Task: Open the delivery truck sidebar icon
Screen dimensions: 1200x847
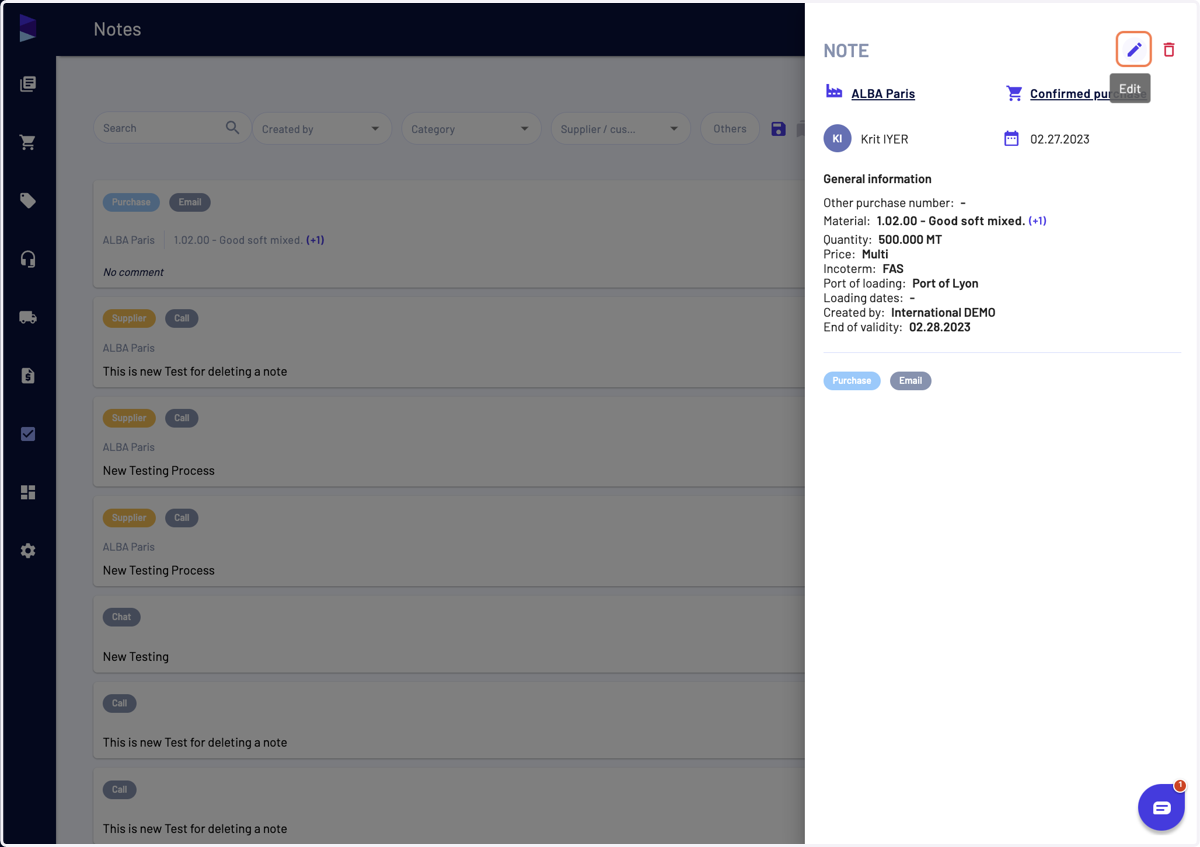Action: coord(28,317)
